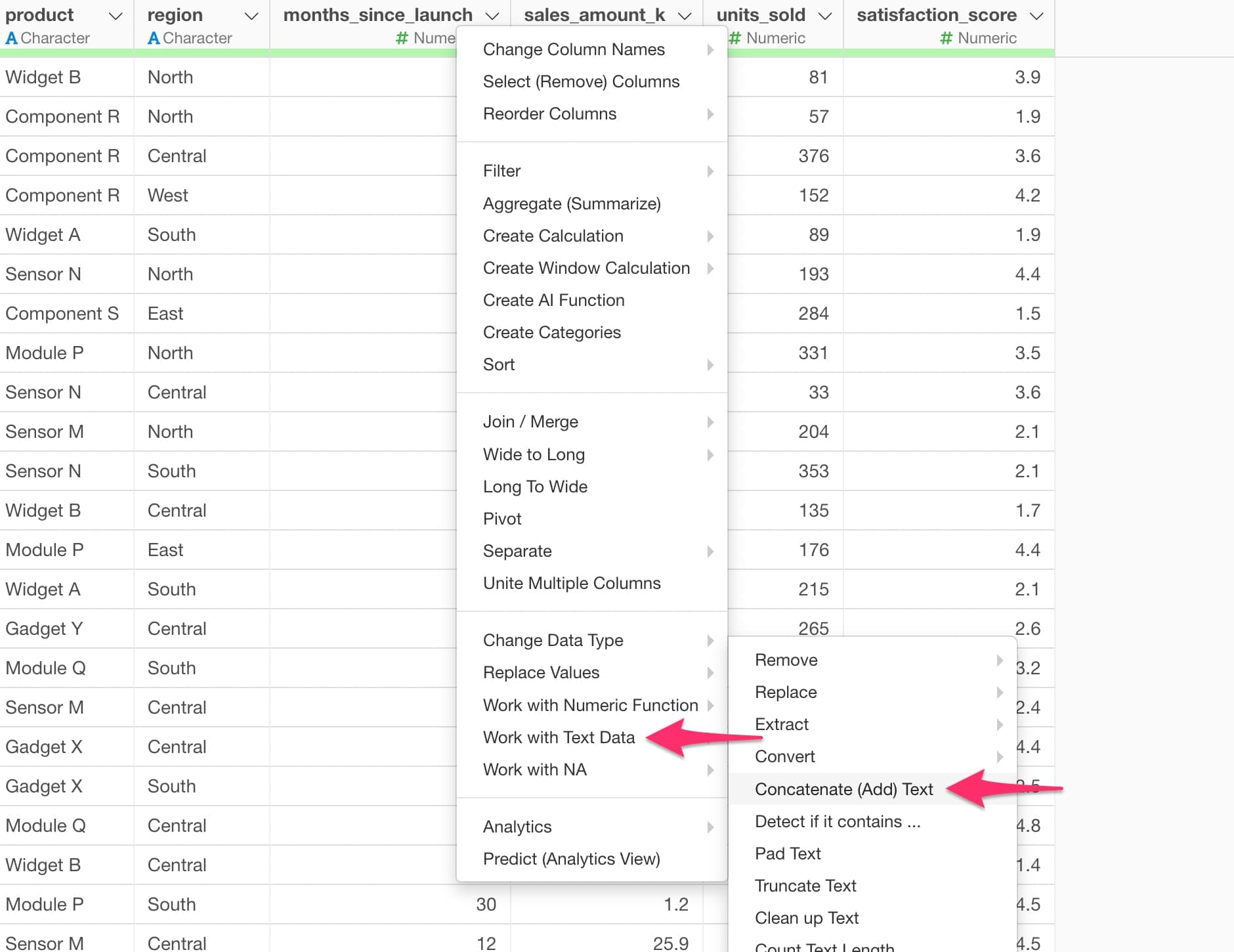Click the Character type icon under product
1234x952 pixels.
coord(11,38)
